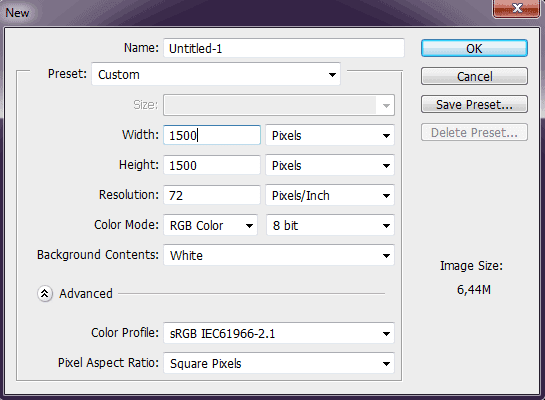
Task: Open Background Contents White dropdown
Action: tap(279, 255)
